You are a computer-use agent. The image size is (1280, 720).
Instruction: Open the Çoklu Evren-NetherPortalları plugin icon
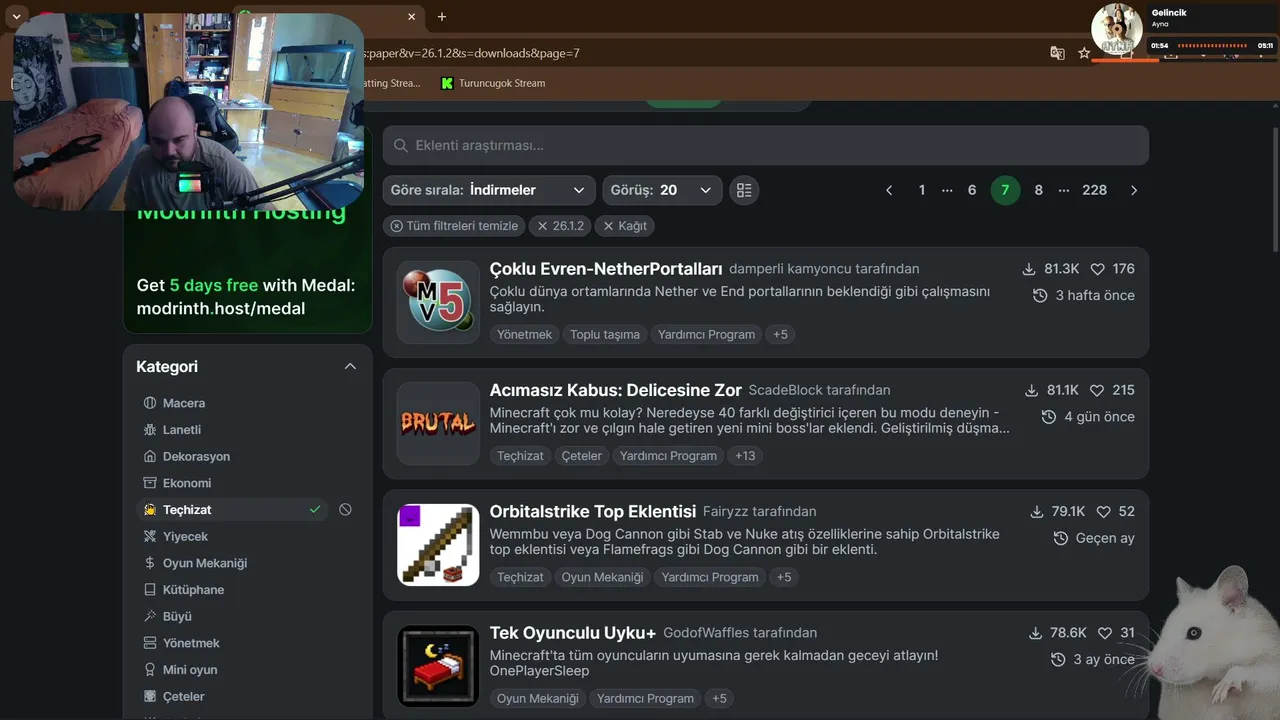(438, 302)
